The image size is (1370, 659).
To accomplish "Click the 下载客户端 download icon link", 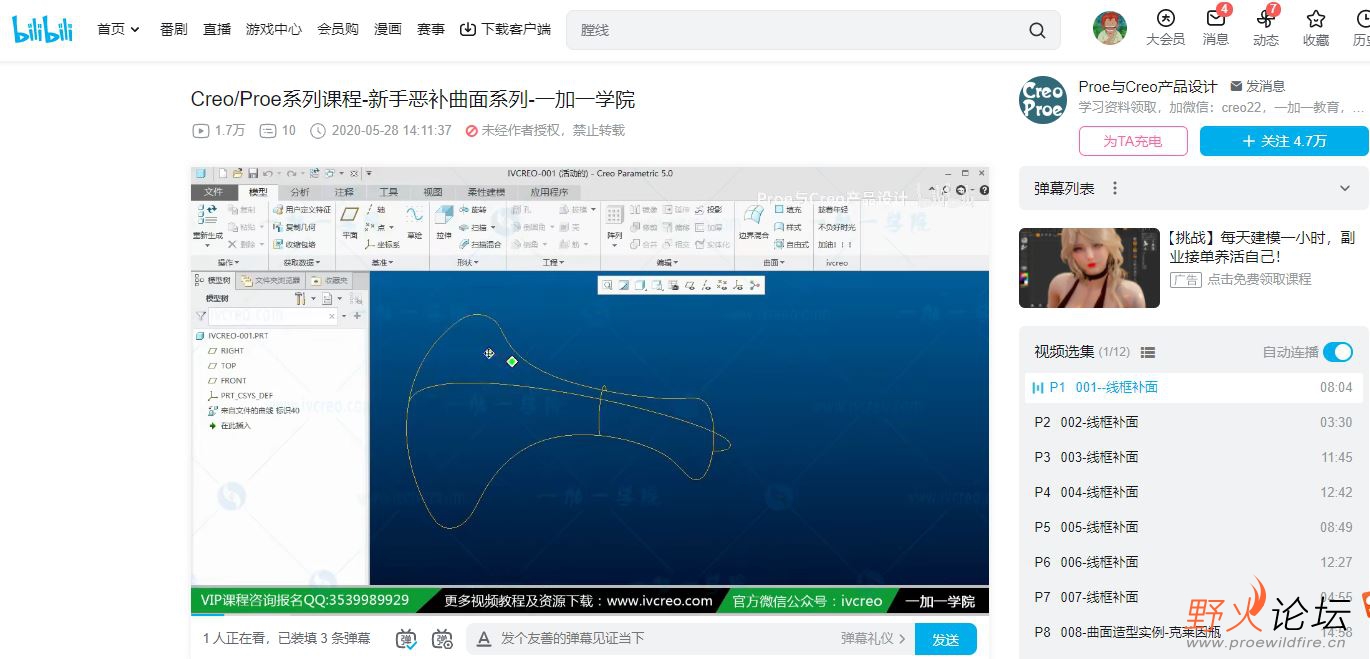I will 505,29.
